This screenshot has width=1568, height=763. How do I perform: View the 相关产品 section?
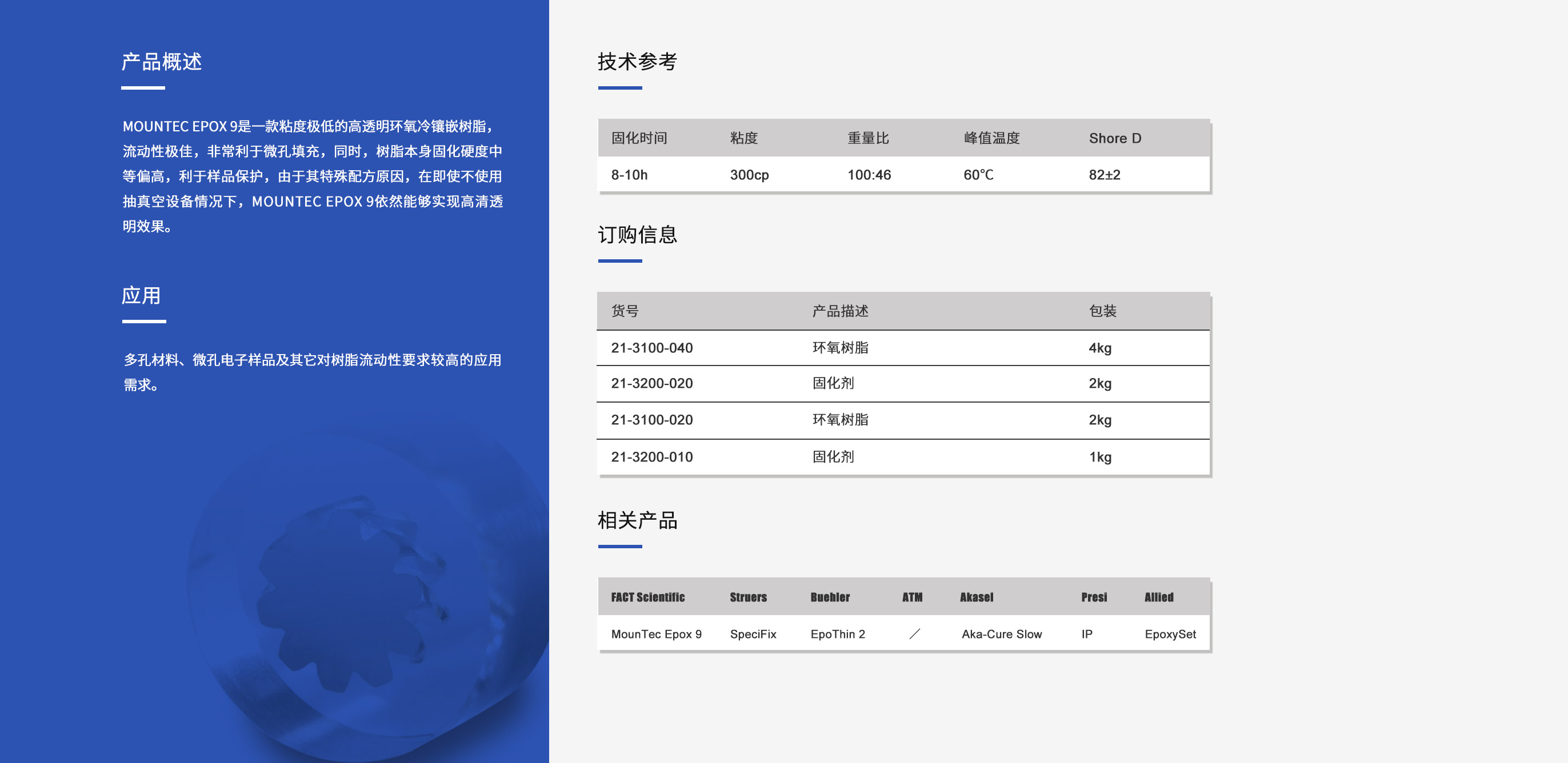click(x=638, y=521)
